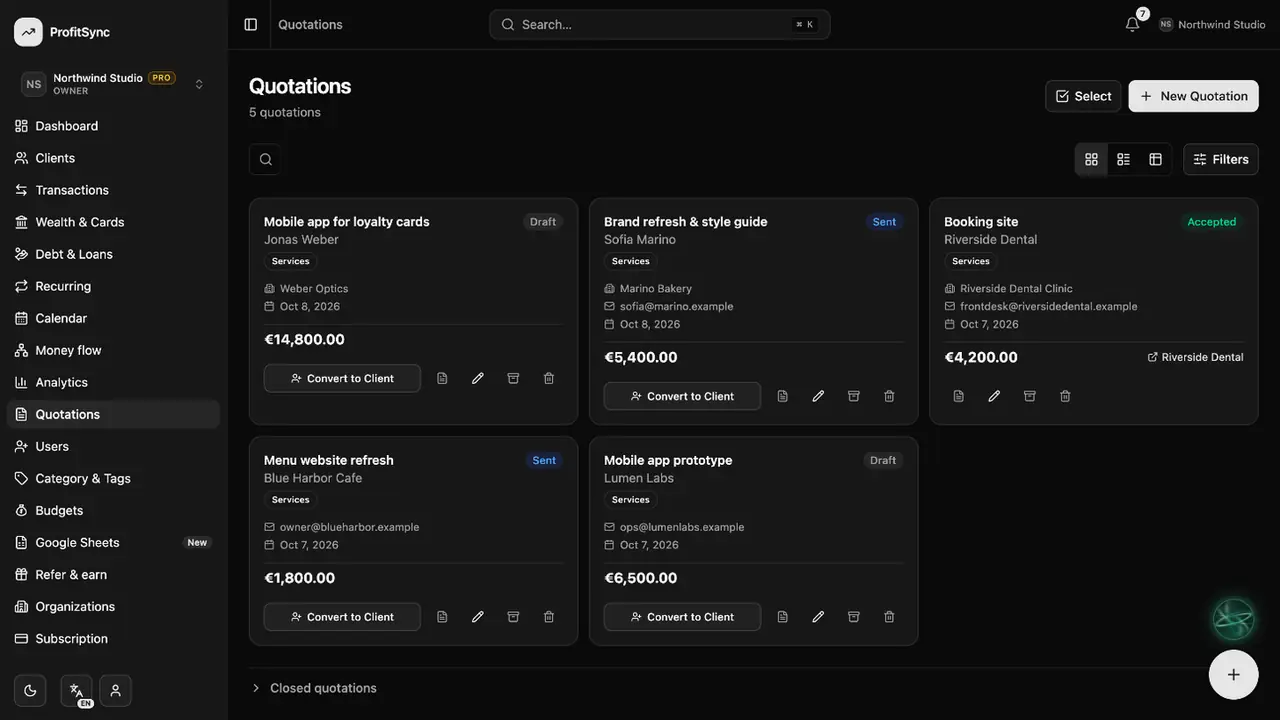1280x720 pixels.
Task: Open the Northwind Studio organization switcher
Action: (114, 84)
